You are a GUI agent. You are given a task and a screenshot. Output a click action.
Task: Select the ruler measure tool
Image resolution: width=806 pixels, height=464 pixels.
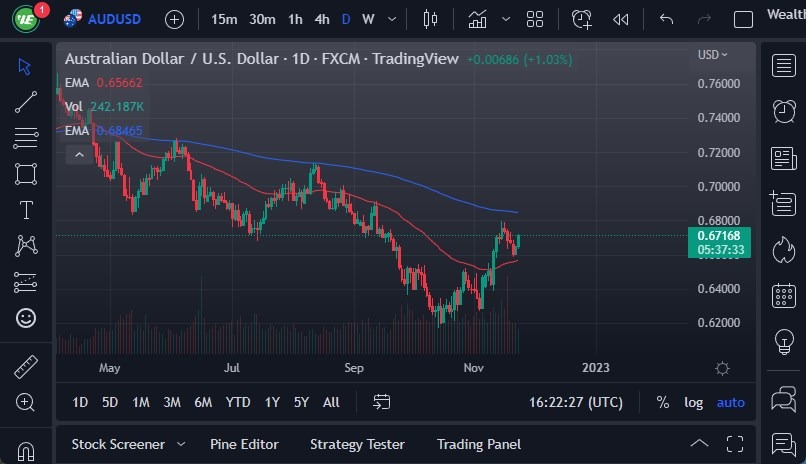26,367
